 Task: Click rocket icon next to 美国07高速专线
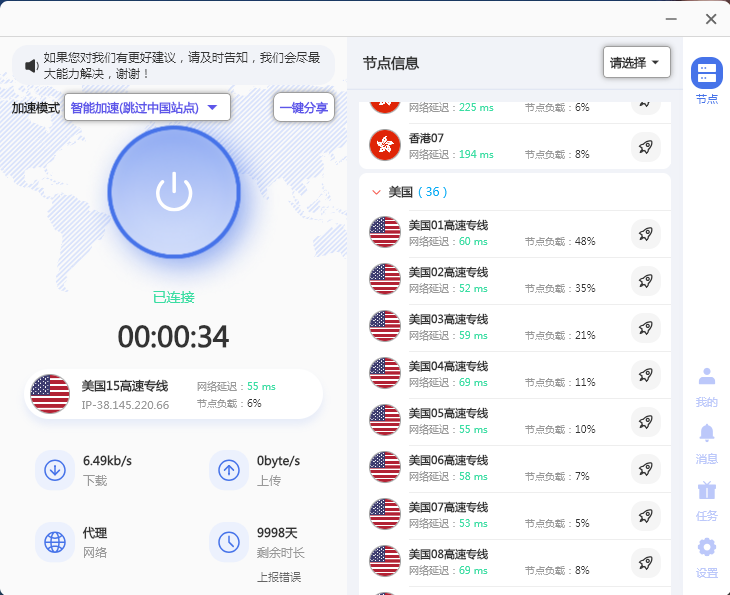(646, 516)
